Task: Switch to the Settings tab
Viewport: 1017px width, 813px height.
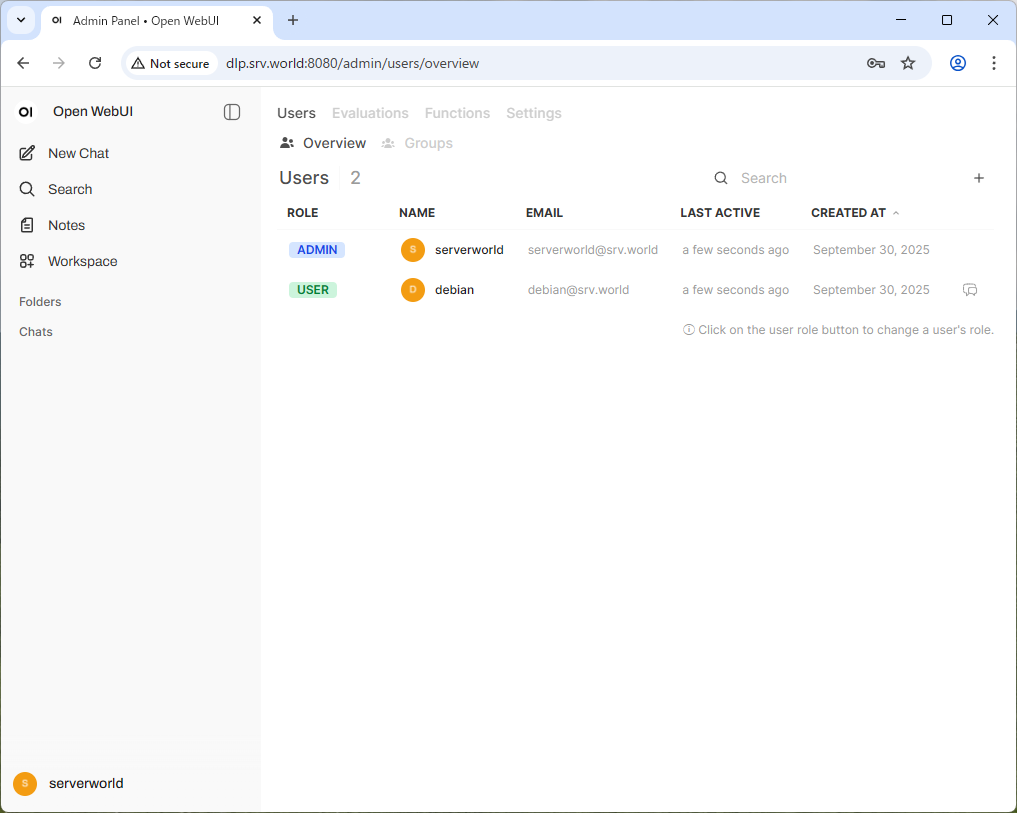Action: [533, 113]
